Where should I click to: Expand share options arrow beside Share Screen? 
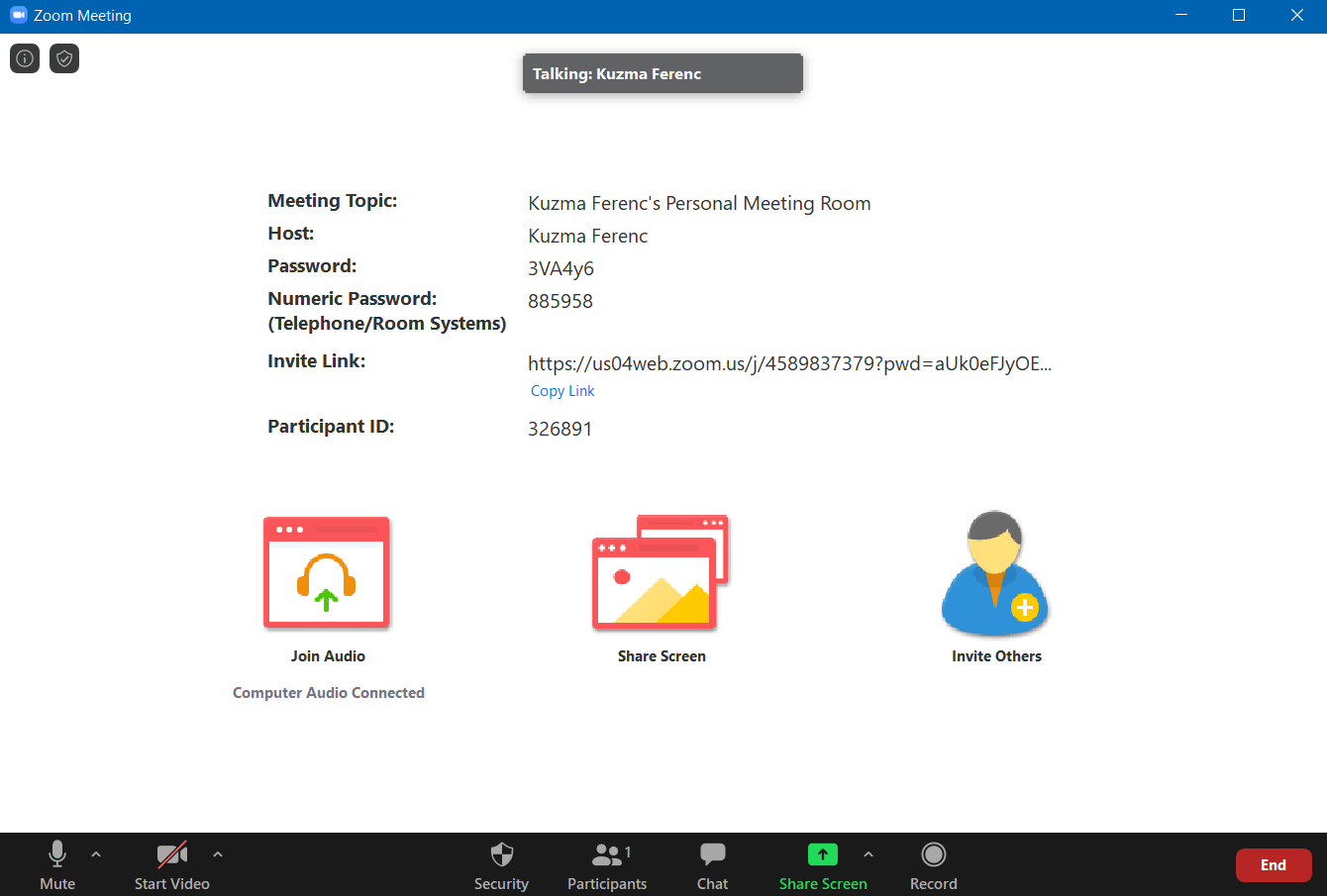tap(868, 854)
